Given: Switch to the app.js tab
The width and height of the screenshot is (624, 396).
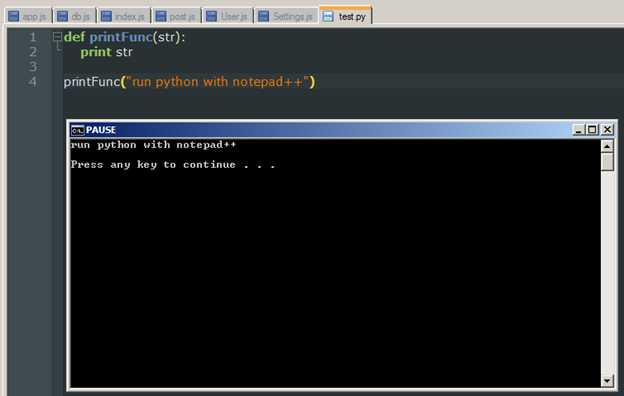Looking at the screenshot, I should point(29,16).
